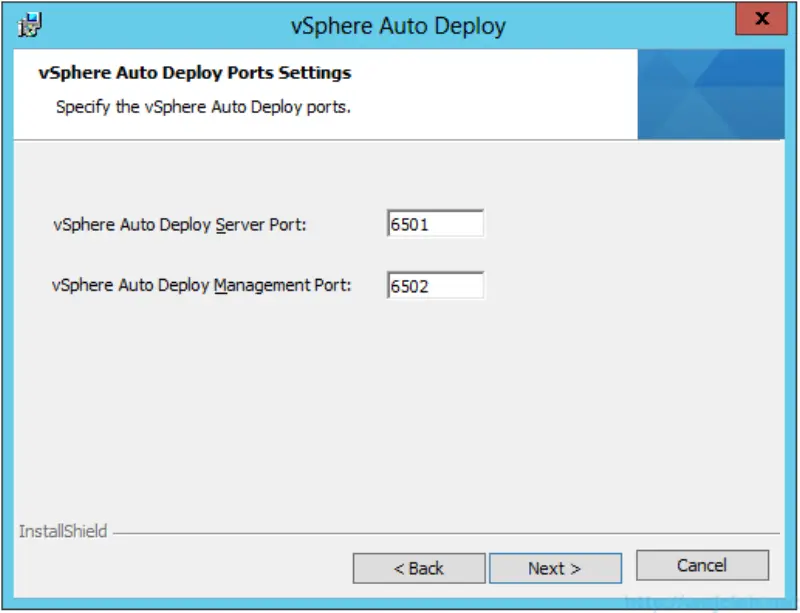Select the vSphere Auto Deploy Server Port field
This screenshot has height=613, width=800.
pos(434,224)
